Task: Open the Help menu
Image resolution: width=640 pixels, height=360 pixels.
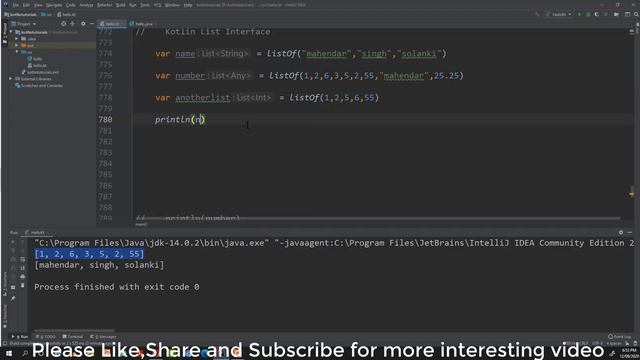Action: (188, 5)
